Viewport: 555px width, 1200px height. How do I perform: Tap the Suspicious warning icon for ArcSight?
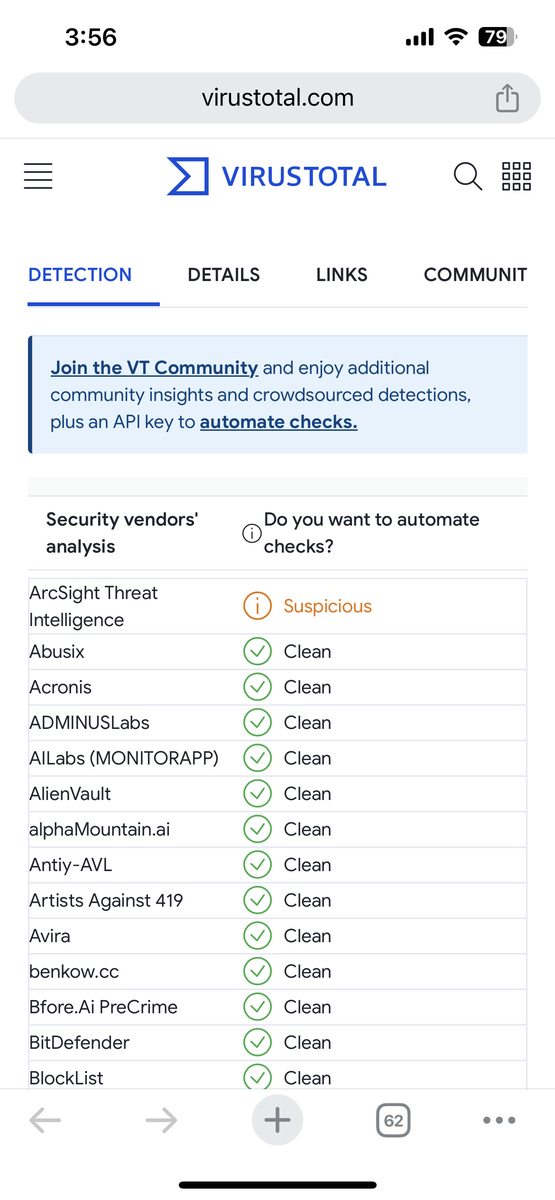click(258, 606)
